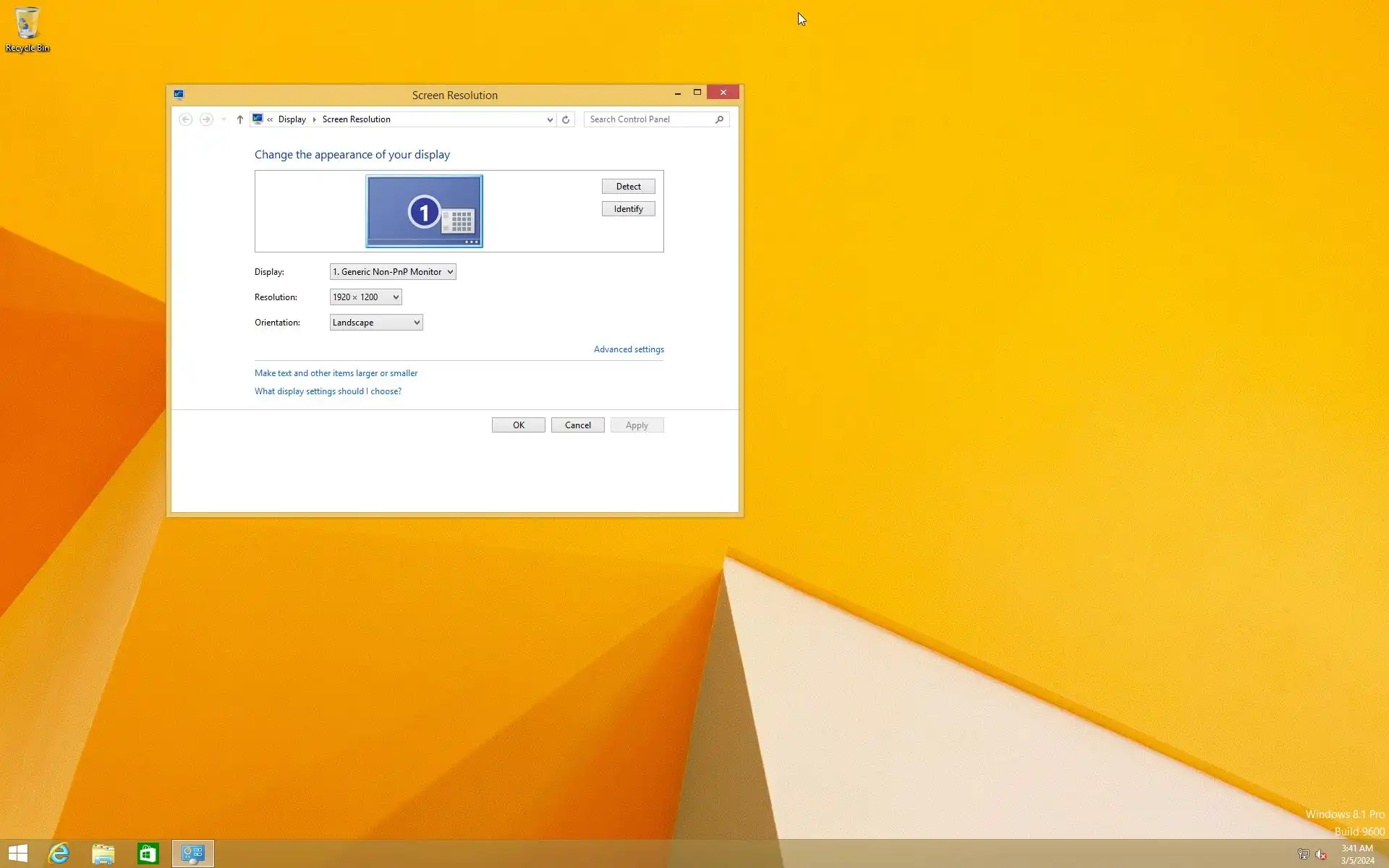The height and width of the screenshot is (868, 1389).
Task: Open the Resolution dropdown
Action: [x=365, y=297]
